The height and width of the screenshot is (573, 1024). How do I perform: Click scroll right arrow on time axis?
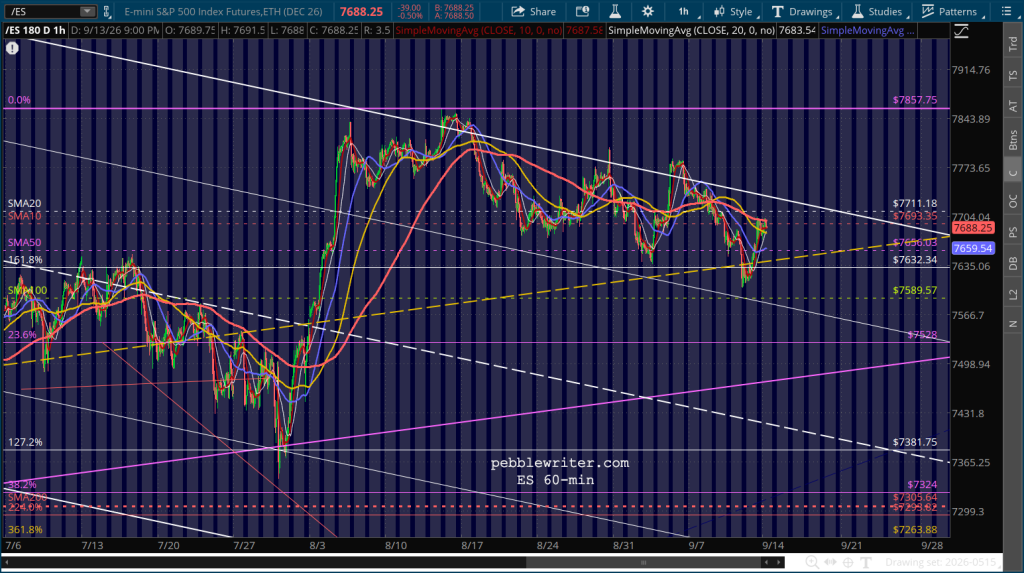(778, 563)
